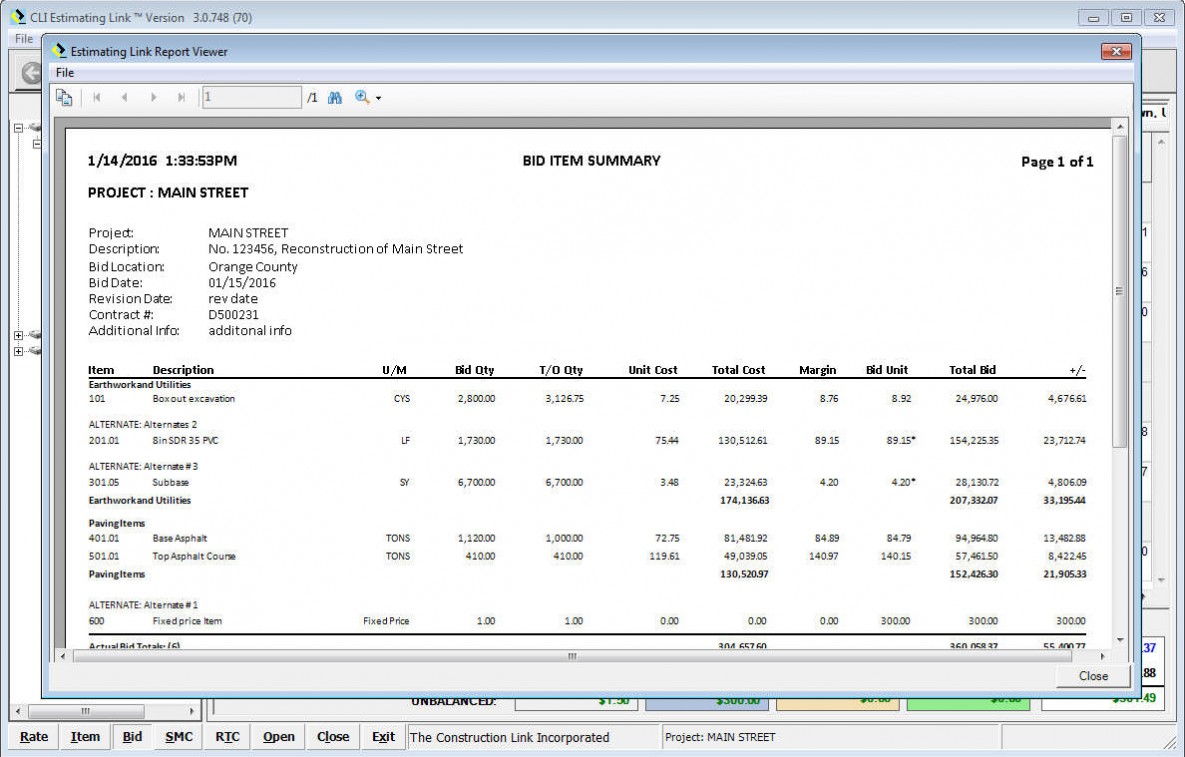Image resolution: width=1185 pixels, height=757 pixels.
Task: Click the 'Total Bid' column header
Action: coord(973,369)
